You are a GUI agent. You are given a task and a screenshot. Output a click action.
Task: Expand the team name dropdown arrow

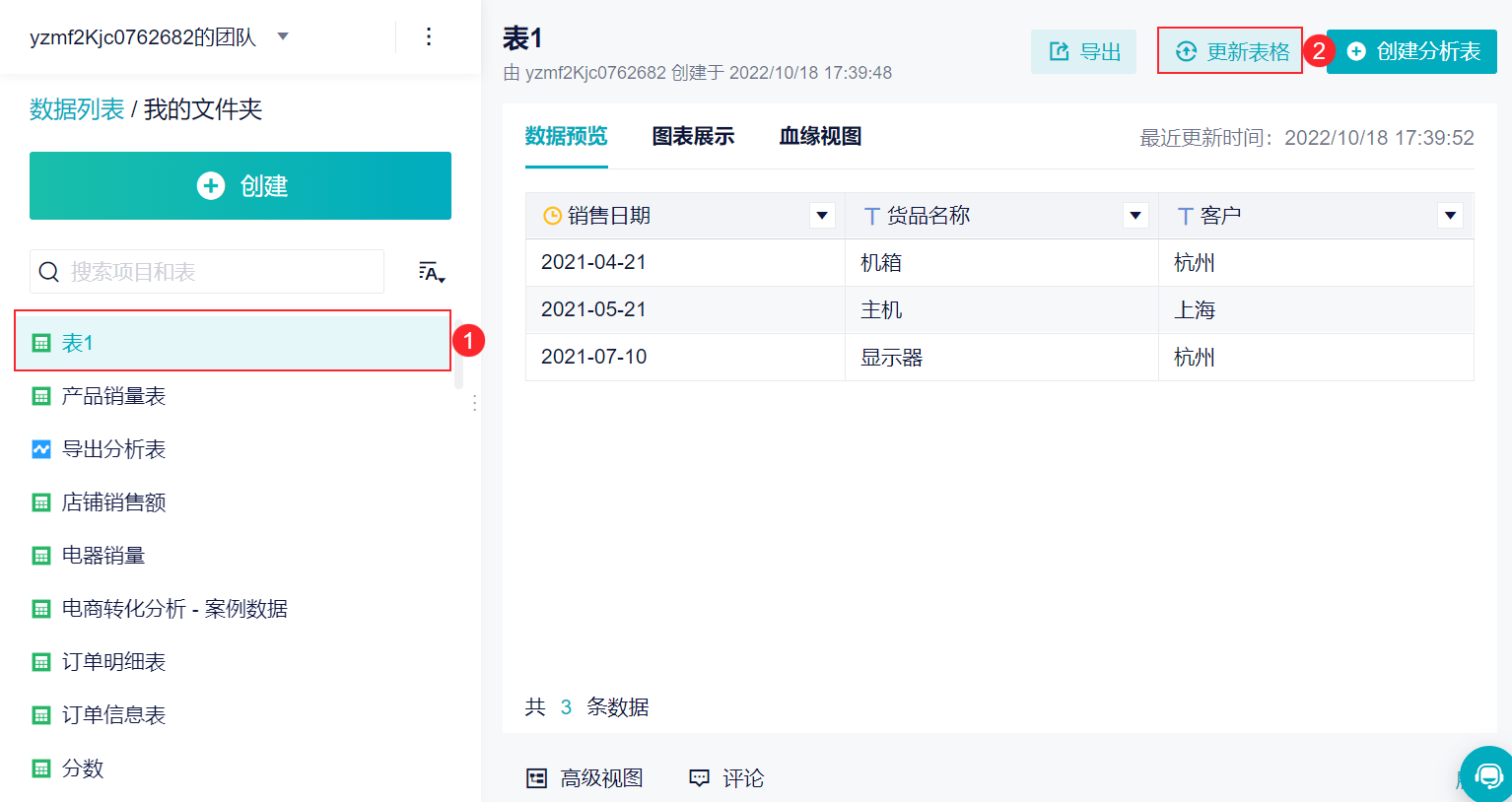283,36
